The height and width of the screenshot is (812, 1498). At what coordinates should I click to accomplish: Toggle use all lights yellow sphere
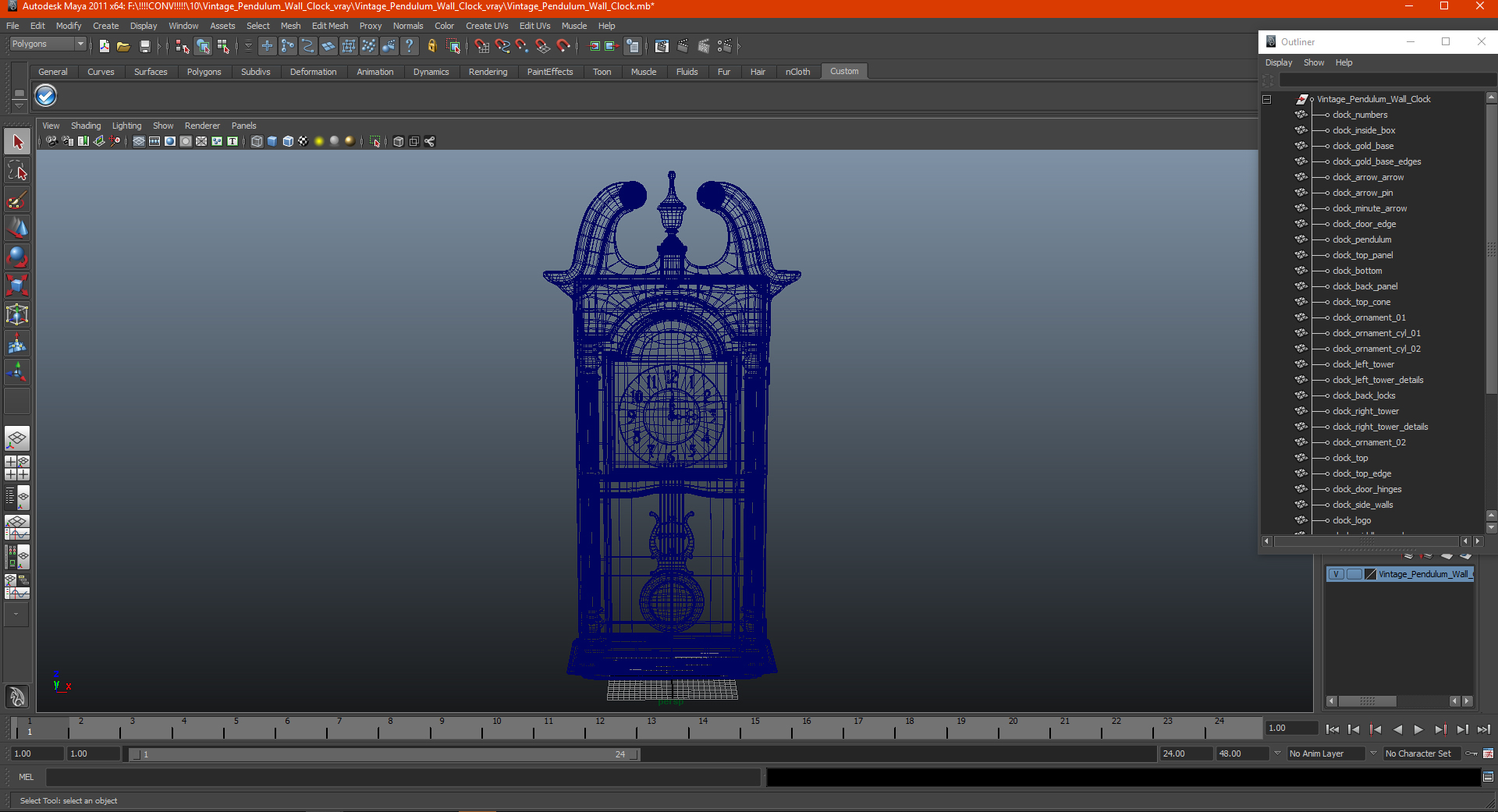point(319,141)
